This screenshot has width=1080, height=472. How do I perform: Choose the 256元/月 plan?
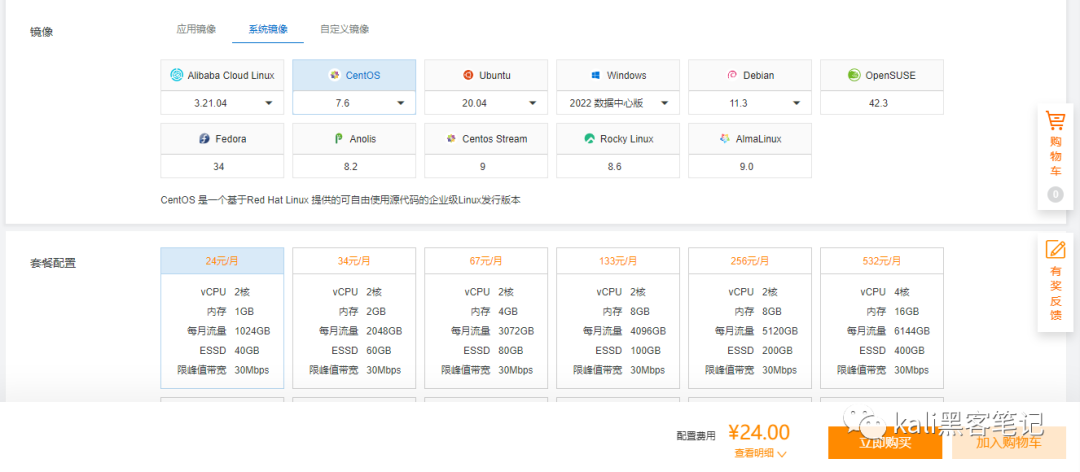pyautogui.click(x=749, y=318)
